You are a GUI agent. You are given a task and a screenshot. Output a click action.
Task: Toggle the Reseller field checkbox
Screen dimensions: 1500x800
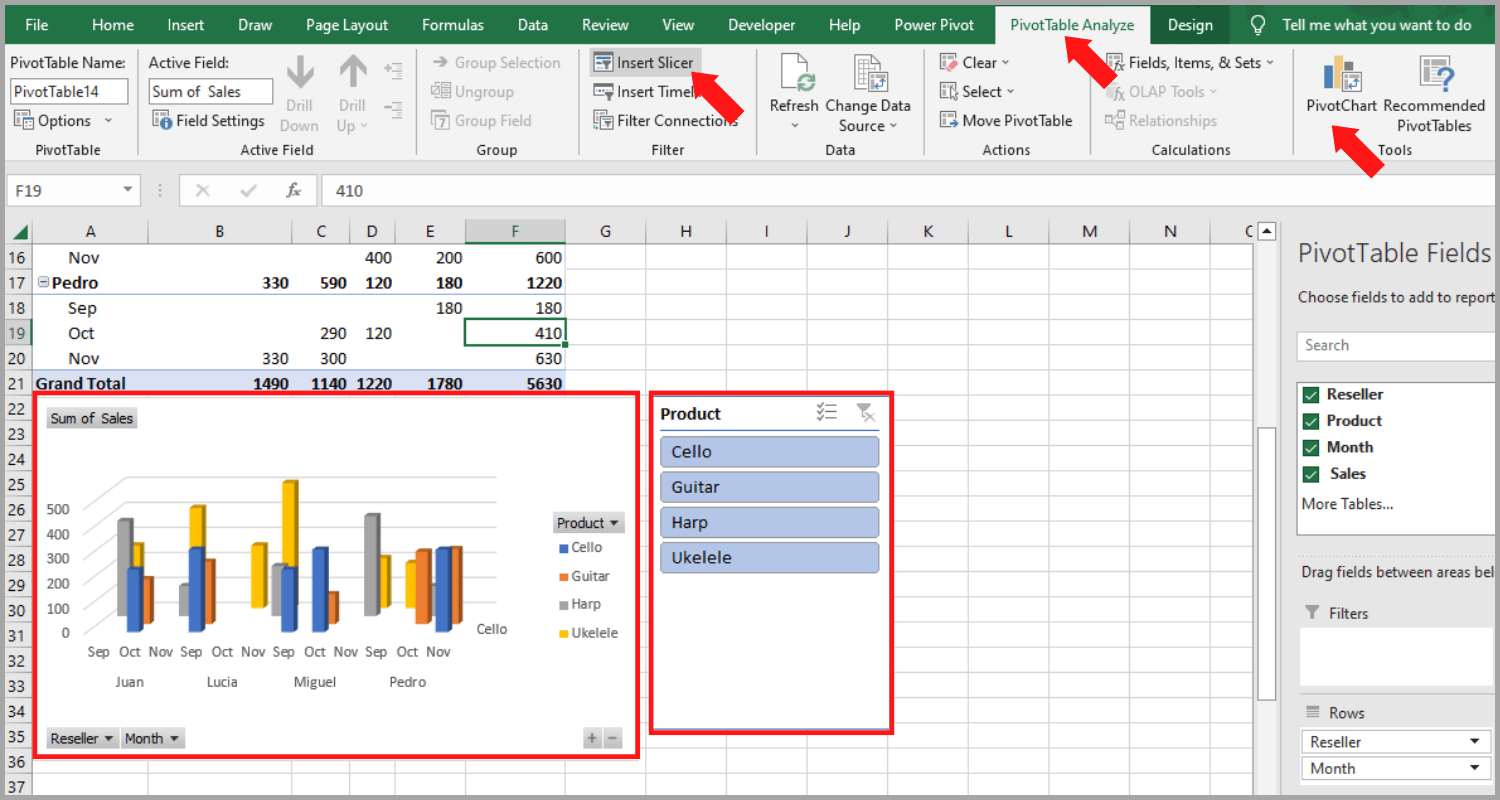click(x=1311, y=394)
